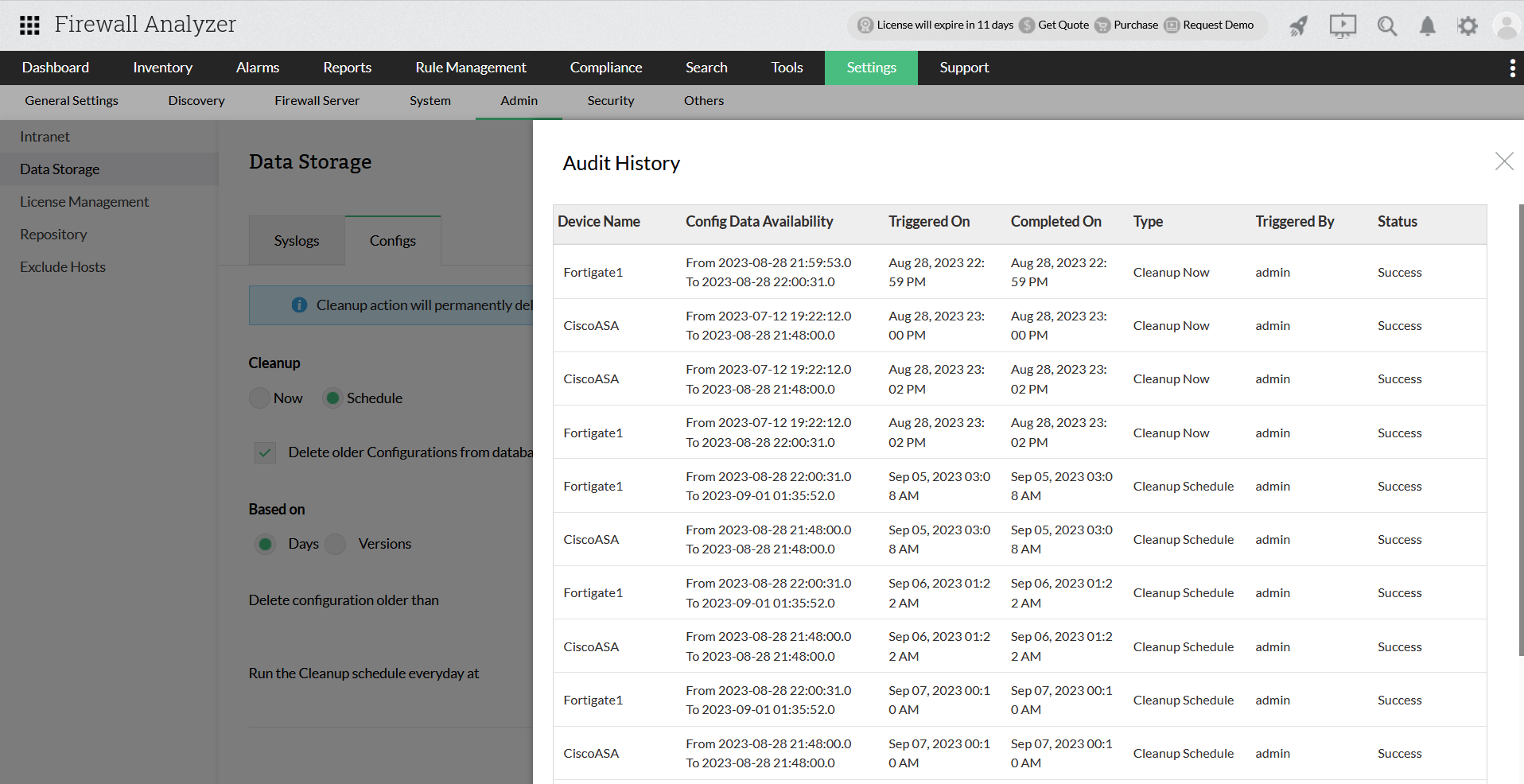
Task: Click the settings gear icon
Action: (x=1468, y=25)
